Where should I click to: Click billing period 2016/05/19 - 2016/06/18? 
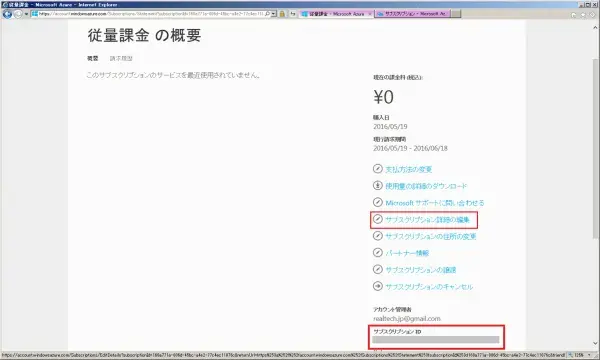(410, 148)
